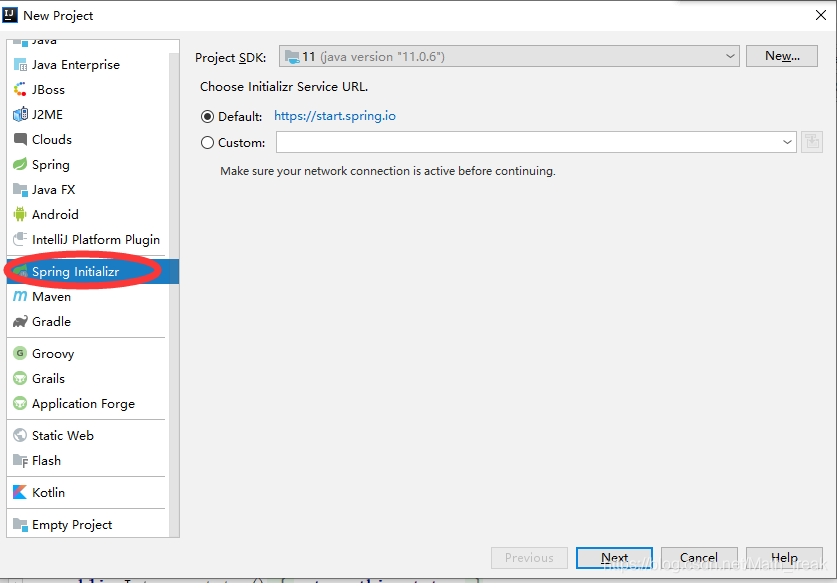Click the Grails icon
The width and height of the screenshot is (837, 583).
tap(20, 379)
